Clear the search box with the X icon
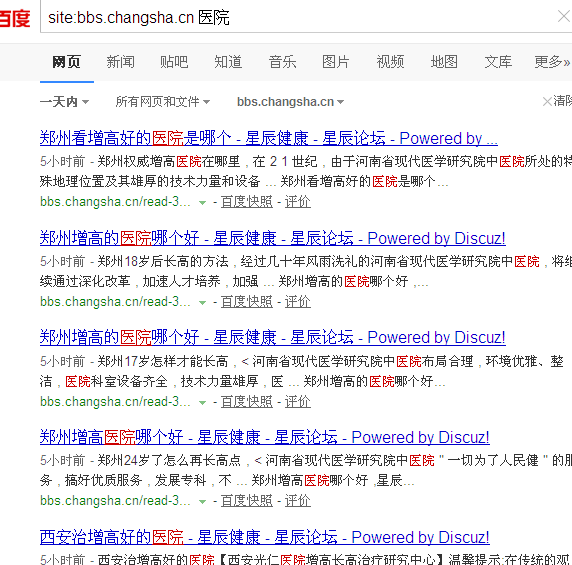 [564, 16]
